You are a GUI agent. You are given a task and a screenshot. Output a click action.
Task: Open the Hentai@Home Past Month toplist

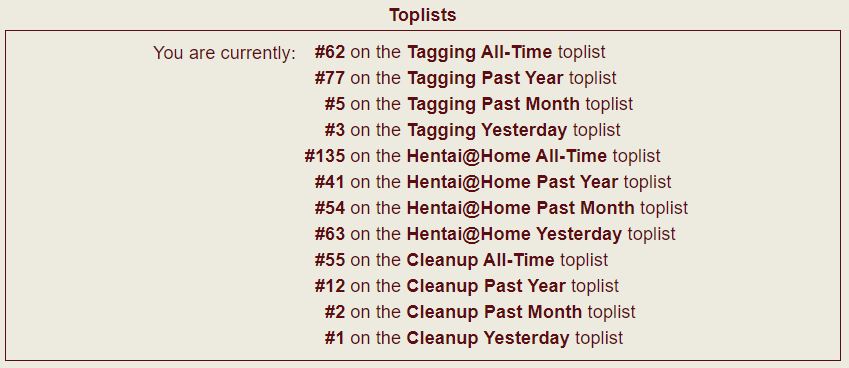point(520,208)
